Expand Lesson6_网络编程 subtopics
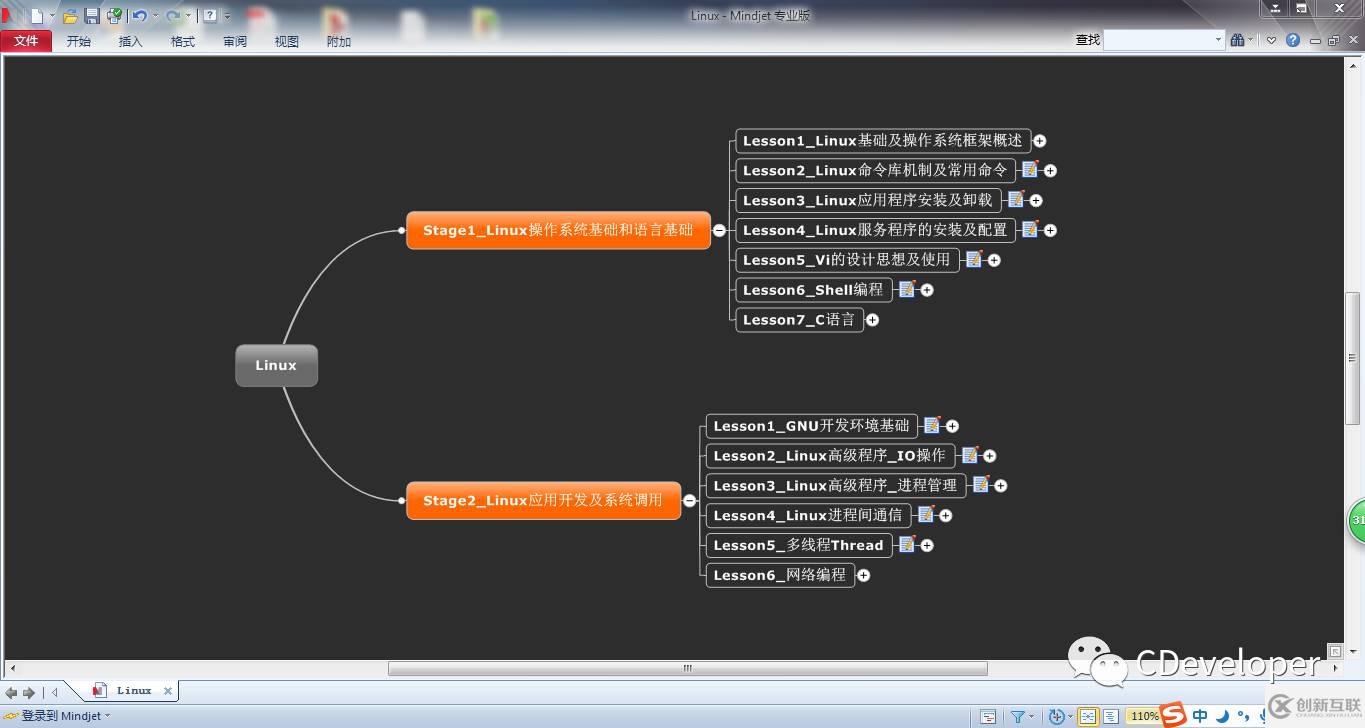 pyautogui.click(x=863, y=575)
